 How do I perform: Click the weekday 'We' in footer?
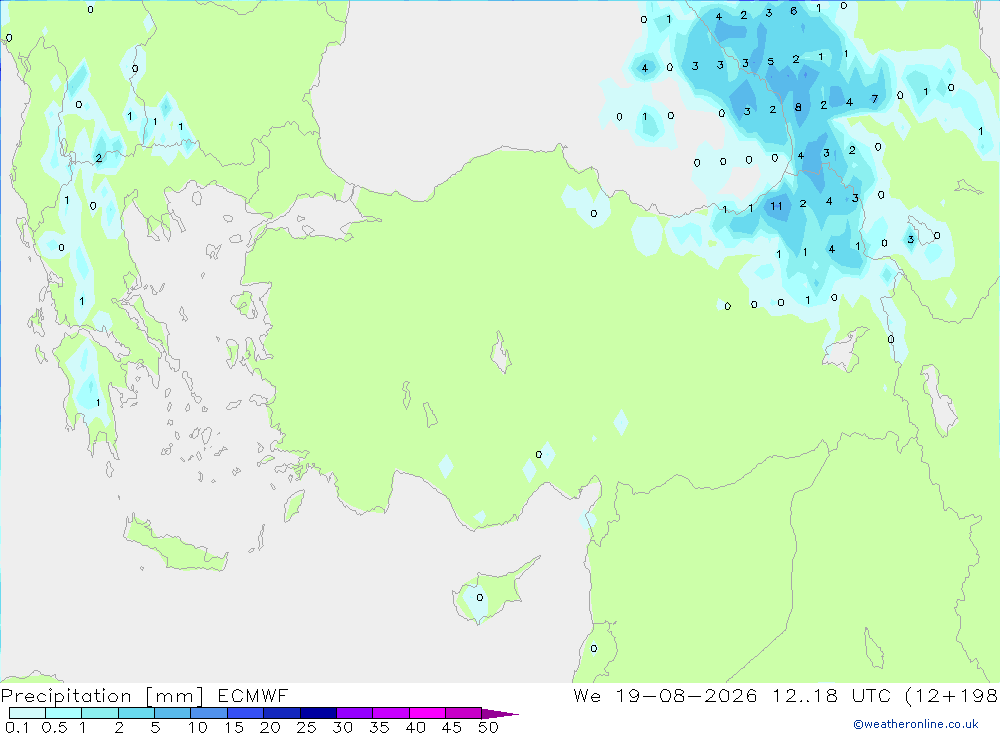click(587, 695)
